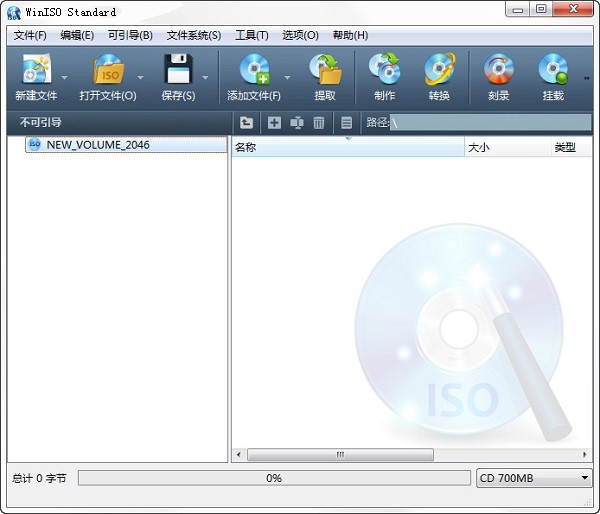Show more toolbar items via overflow chevron
Image resolution: width=600 pixels, height=514 pixels.
(587, 78)
